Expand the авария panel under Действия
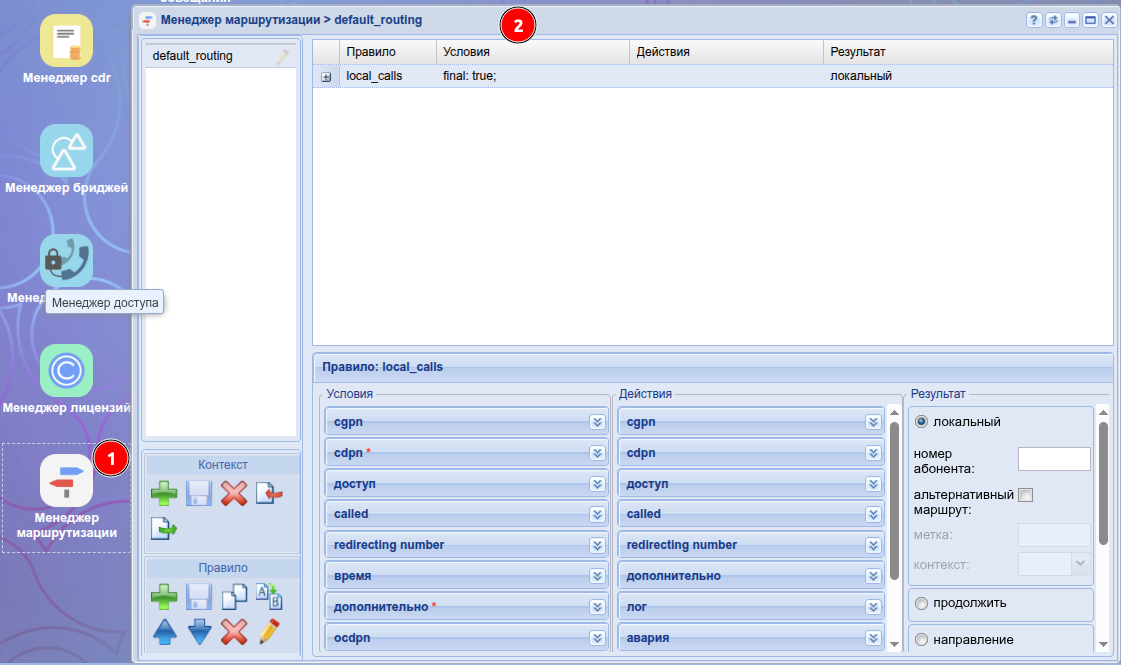The width and height of the screenshot is (1121, 665). click(873, 638)
